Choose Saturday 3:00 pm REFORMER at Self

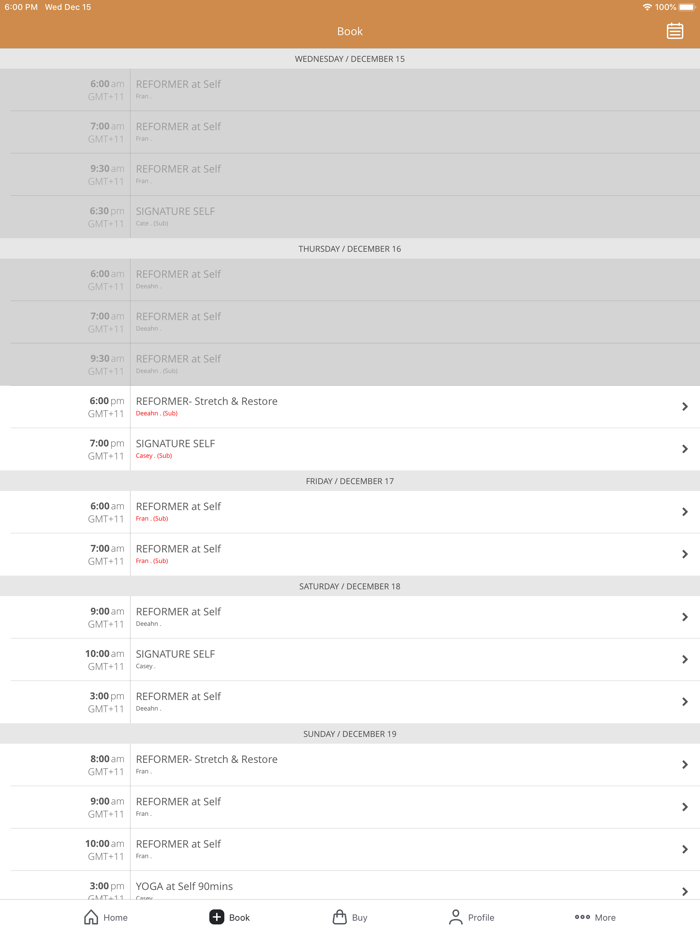[179, 697]
